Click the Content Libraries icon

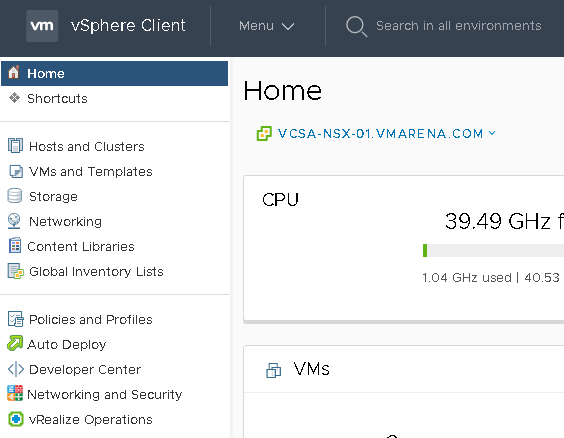click(15, 246)
